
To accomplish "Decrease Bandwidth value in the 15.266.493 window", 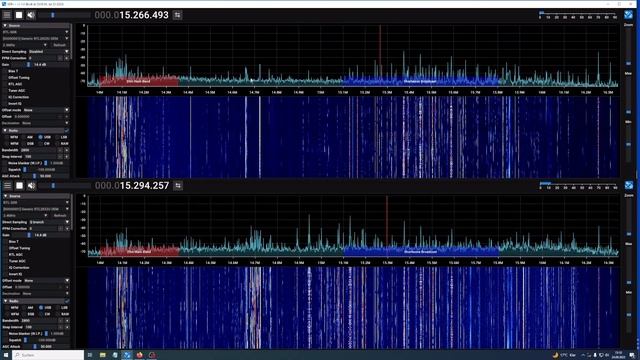I will coord(60,150).
